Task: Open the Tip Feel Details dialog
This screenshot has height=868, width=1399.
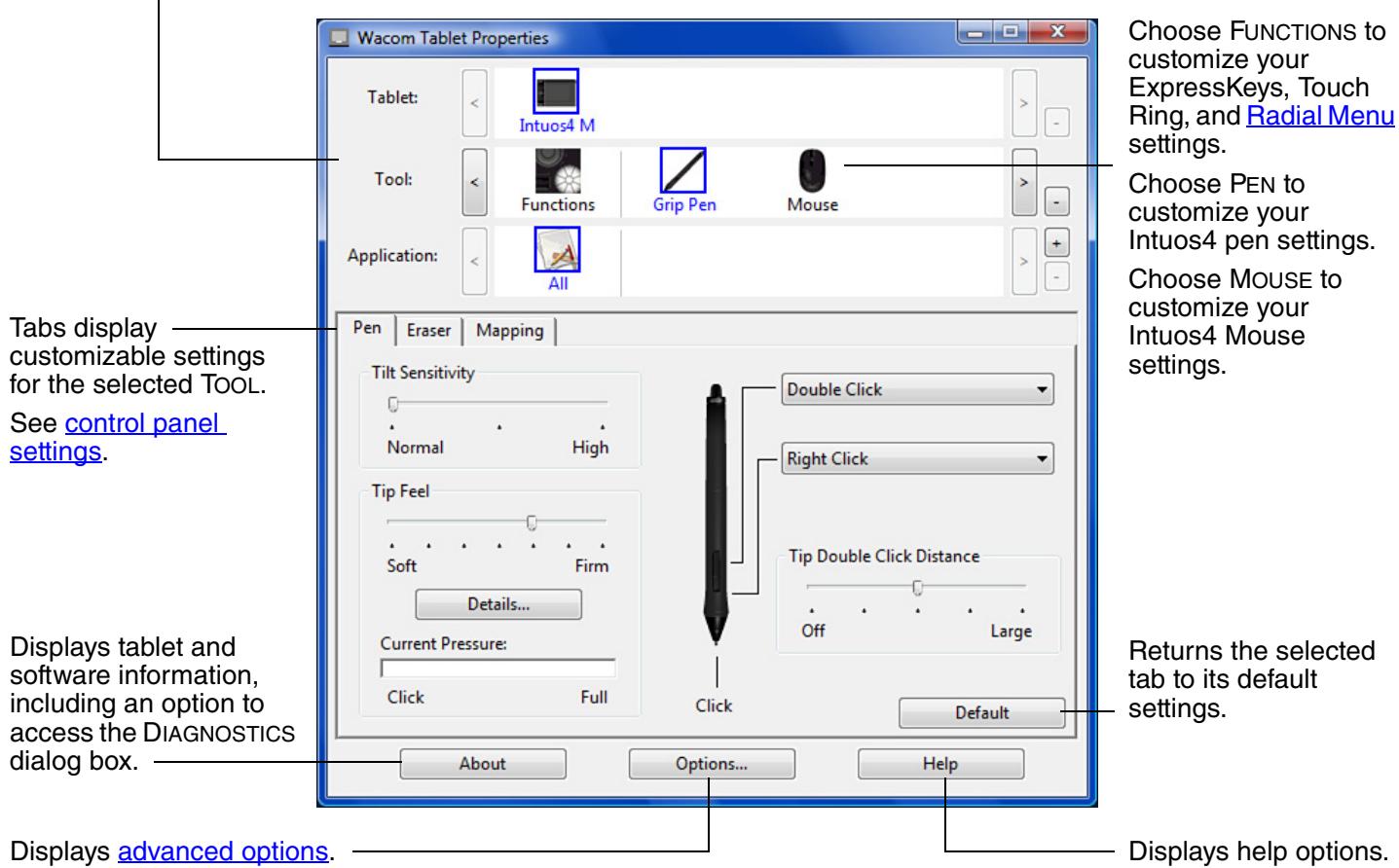Action: coord(498,604)
